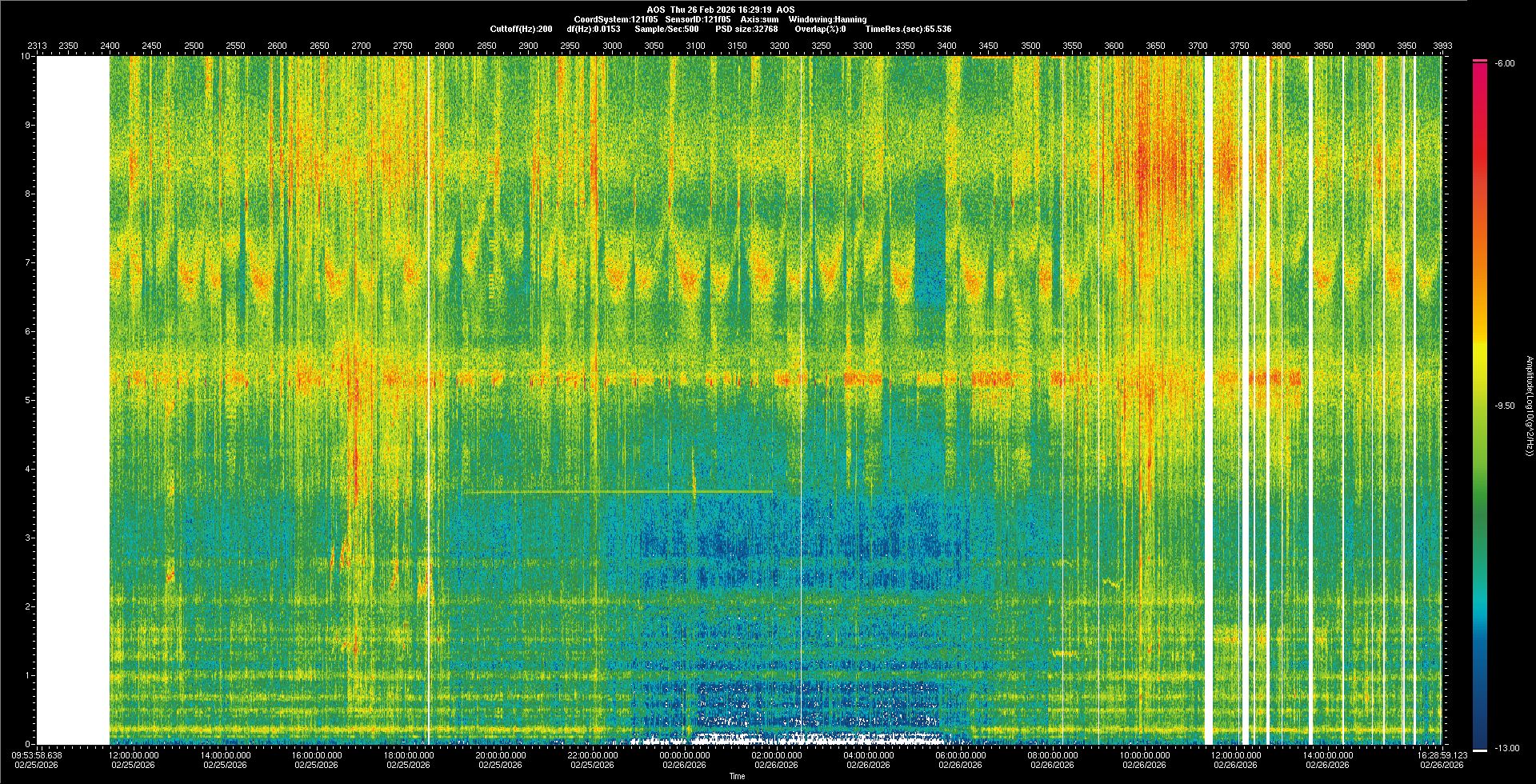Click the TimeRes.(sec):65.536 label
Viewport: 1536px width, 784px height.
908,29
